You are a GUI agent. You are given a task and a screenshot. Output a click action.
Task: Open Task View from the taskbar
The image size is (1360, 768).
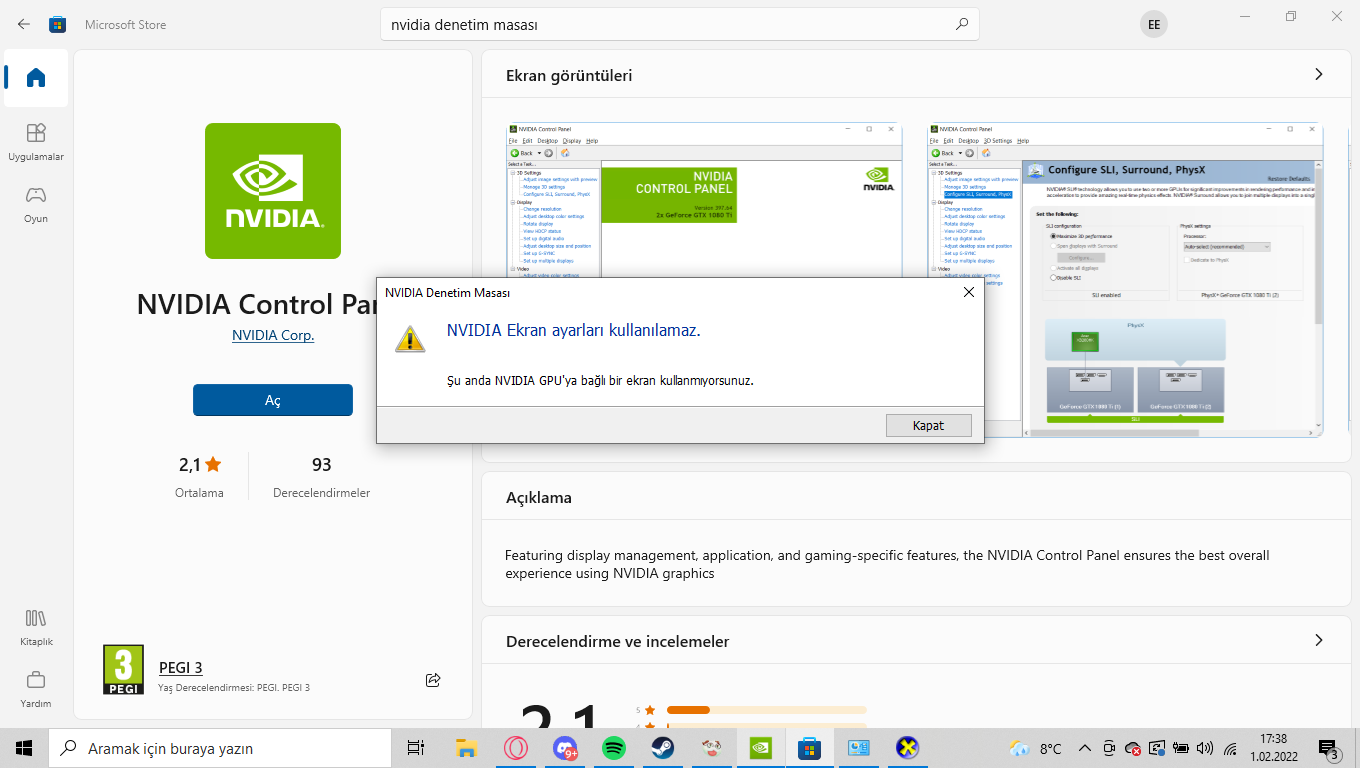[x=416, y=748]
